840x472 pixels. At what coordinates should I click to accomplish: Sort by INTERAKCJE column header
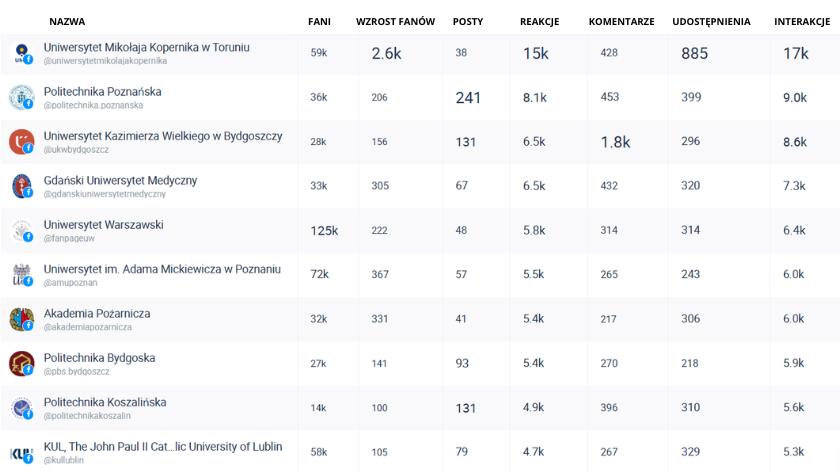click(803, 21)
